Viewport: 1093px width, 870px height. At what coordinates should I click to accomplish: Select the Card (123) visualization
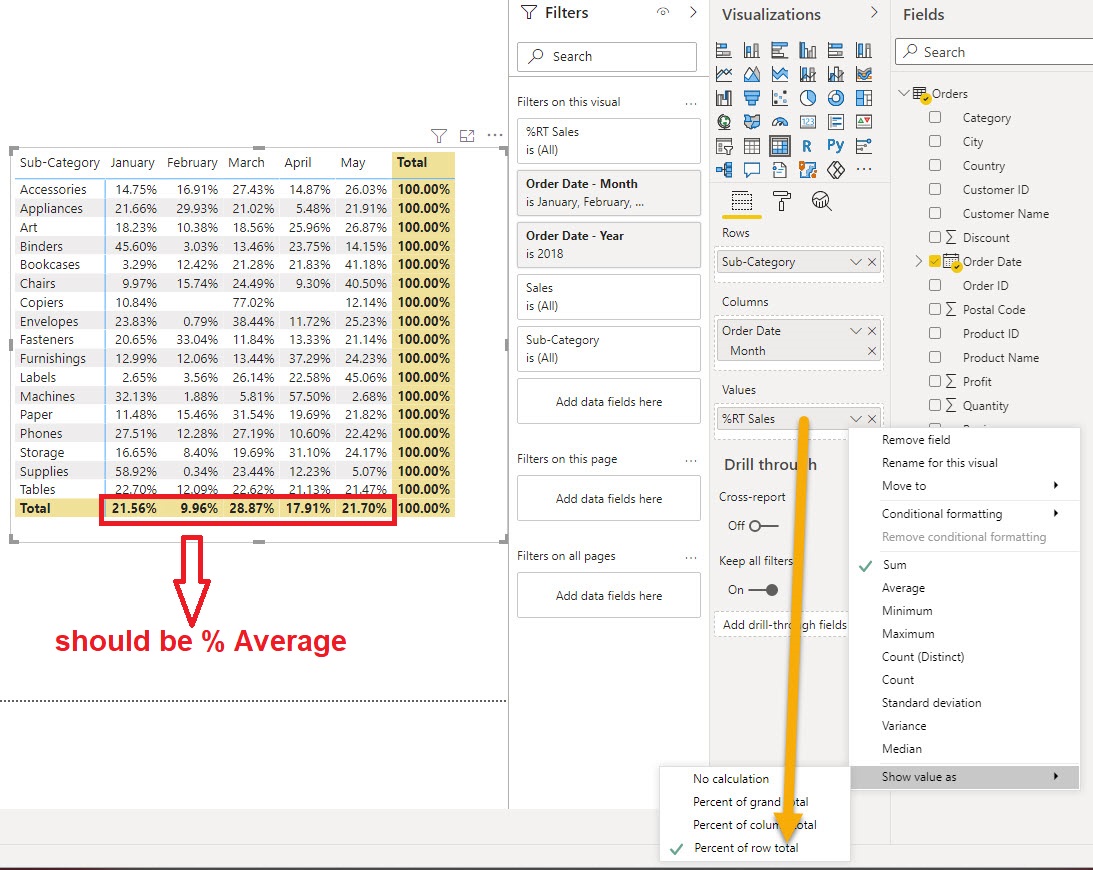pos(807,122)
